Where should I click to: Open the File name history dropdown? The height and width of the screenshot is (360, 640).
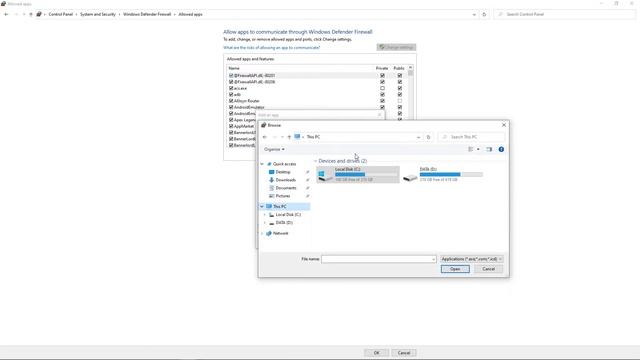point(433,259)
